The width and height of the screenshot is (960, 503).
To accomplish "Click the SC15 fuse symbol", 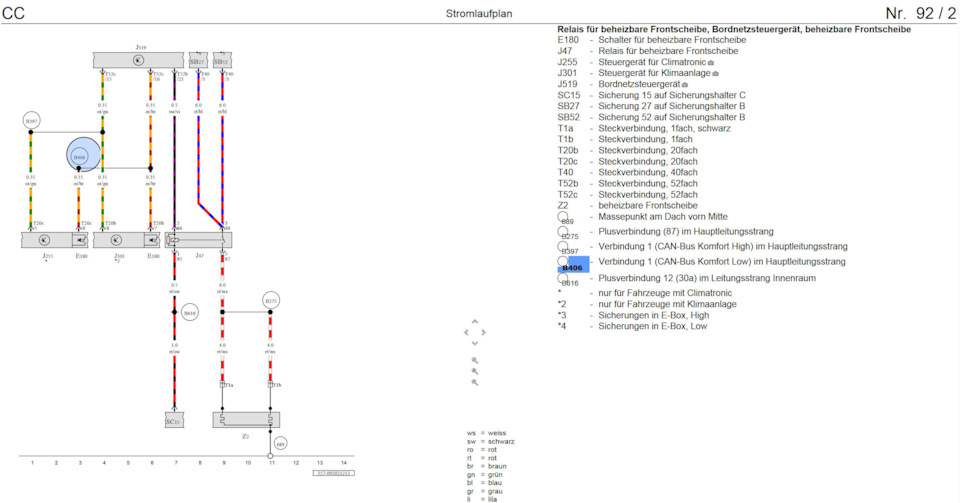I will point(174,421).
